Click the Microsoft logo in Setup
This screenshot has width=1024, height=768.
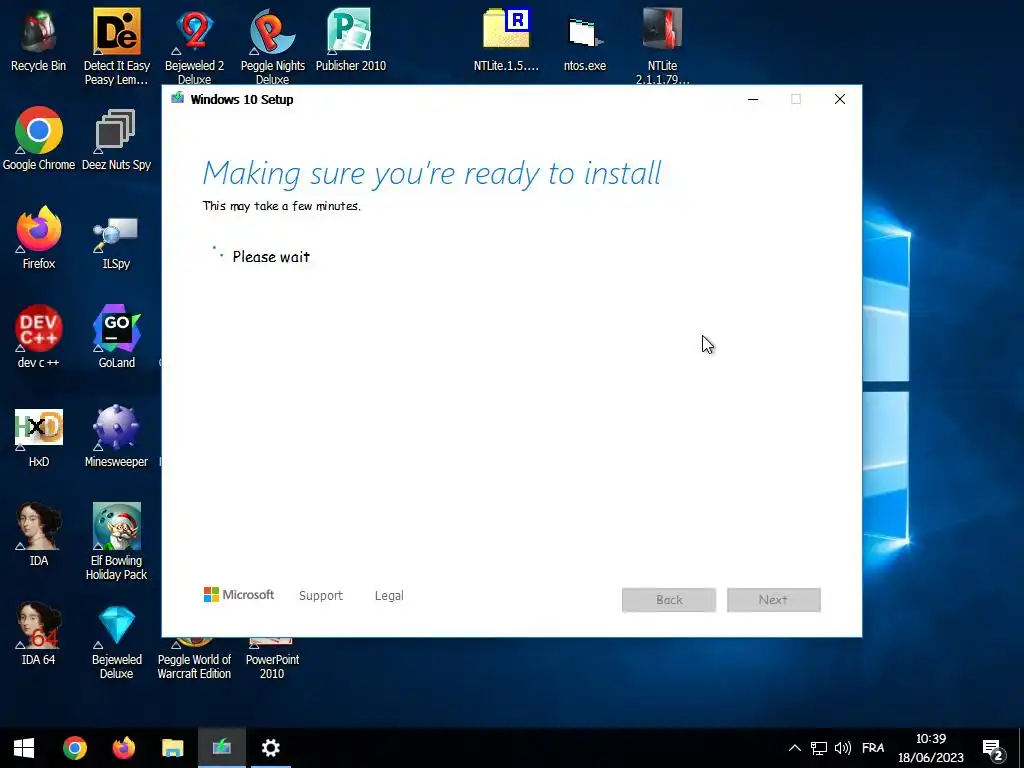pos(239,594)
